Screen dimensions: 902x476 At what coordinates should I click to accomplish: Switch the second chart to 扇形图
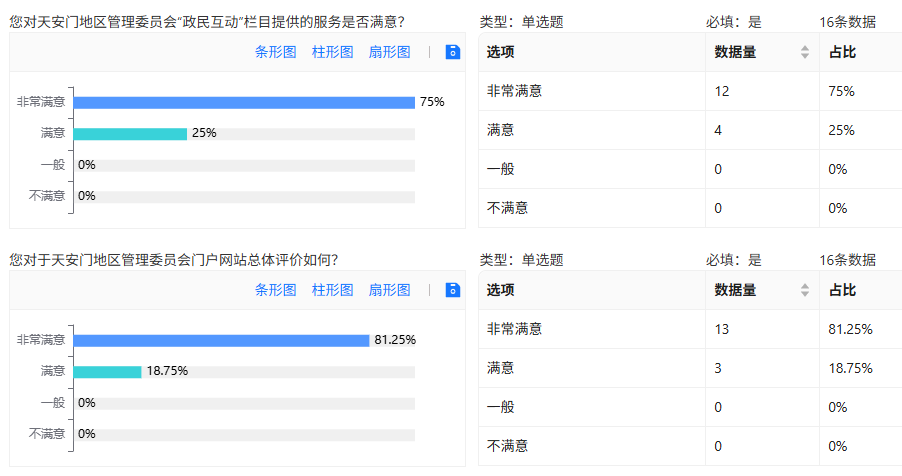tap(389, 290)
